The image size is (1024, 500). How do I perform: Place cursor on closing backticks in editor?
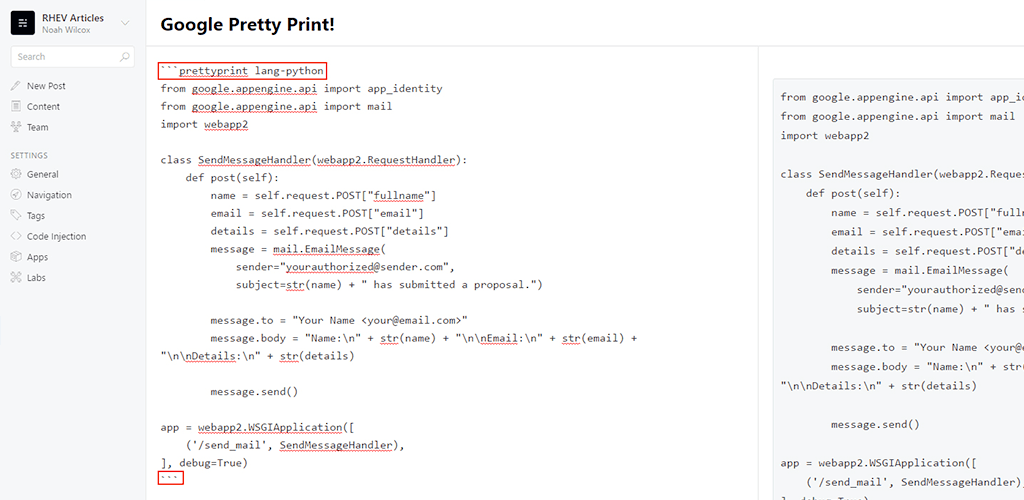click(x=171, y=479)
